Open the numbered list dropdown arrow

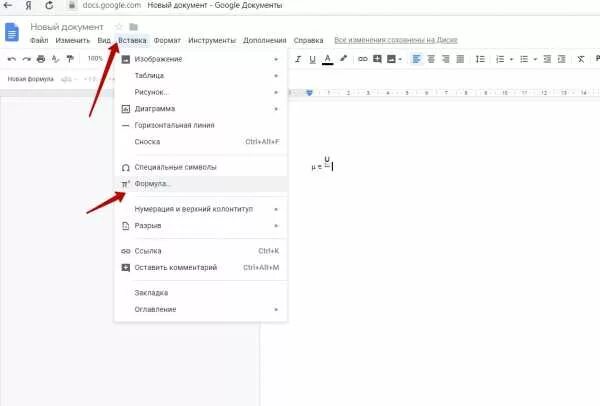[x=511, y=59]
